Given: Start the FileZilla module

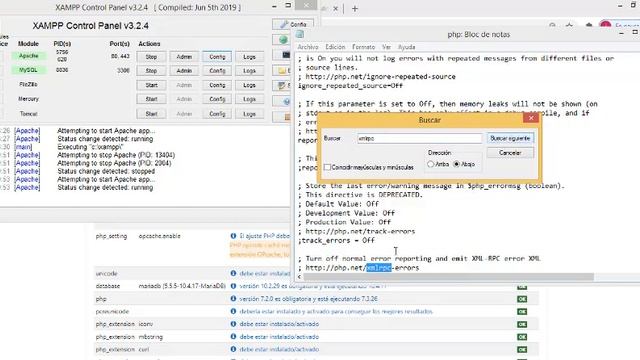Looking at the screenshot, I should [151, 85].
